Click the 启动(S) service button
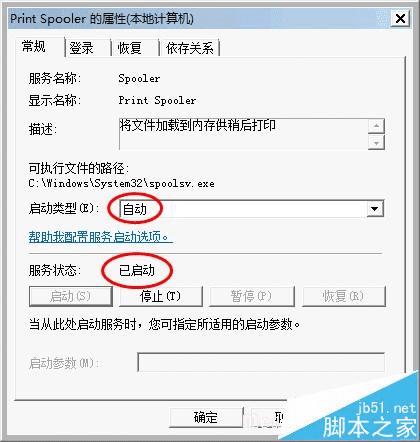Viewport: 420px width, 442px height. pyautogui.click(x=71, y=296)
